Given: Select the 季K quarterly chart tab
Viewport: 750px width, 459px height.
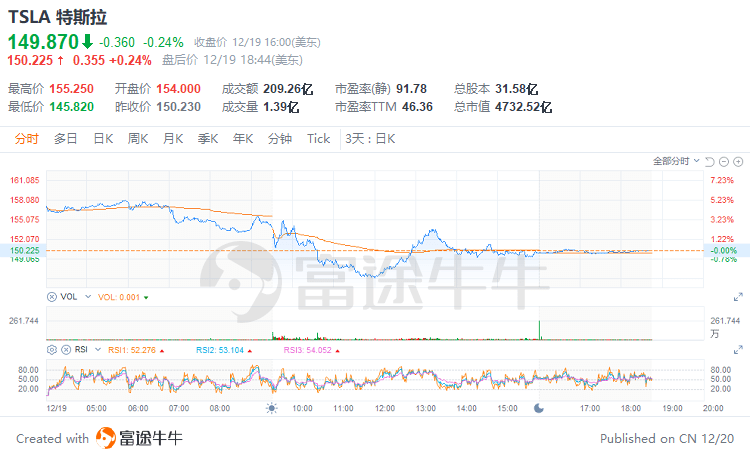Looking at the screenshot, I should [208, 139].
